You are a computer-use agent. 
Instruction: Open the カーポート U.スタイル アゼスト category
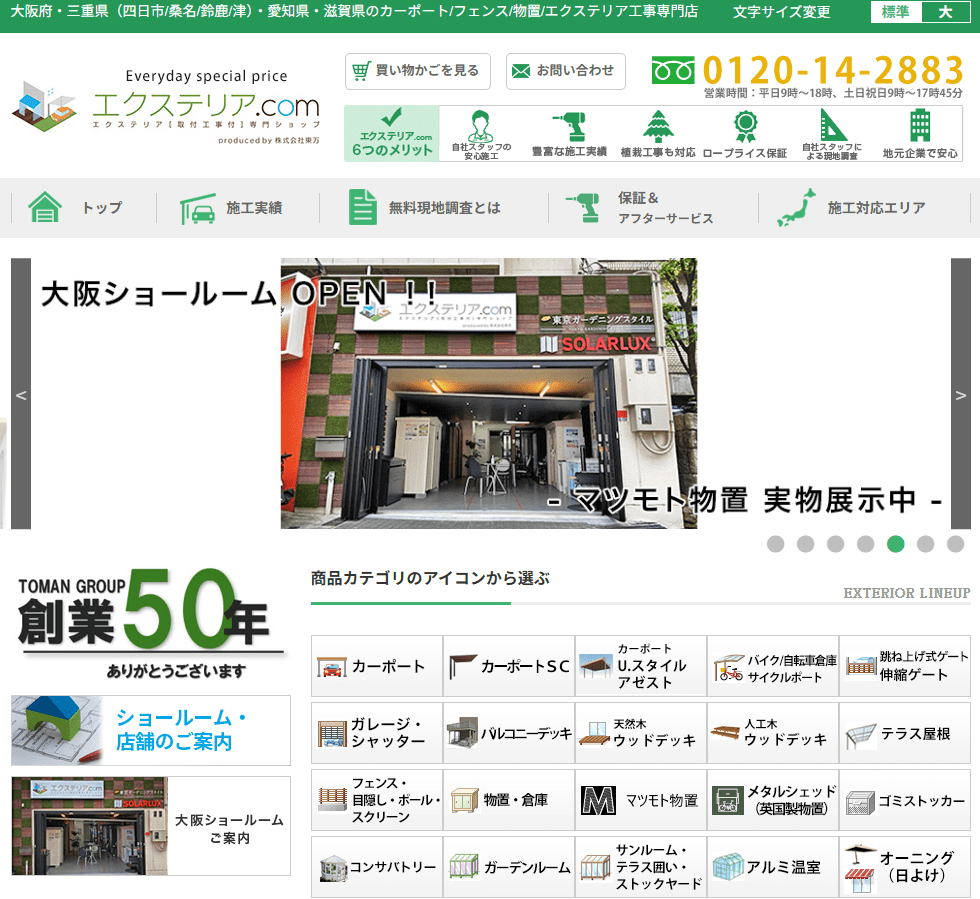pyautogui.click(x=641, y=666)
